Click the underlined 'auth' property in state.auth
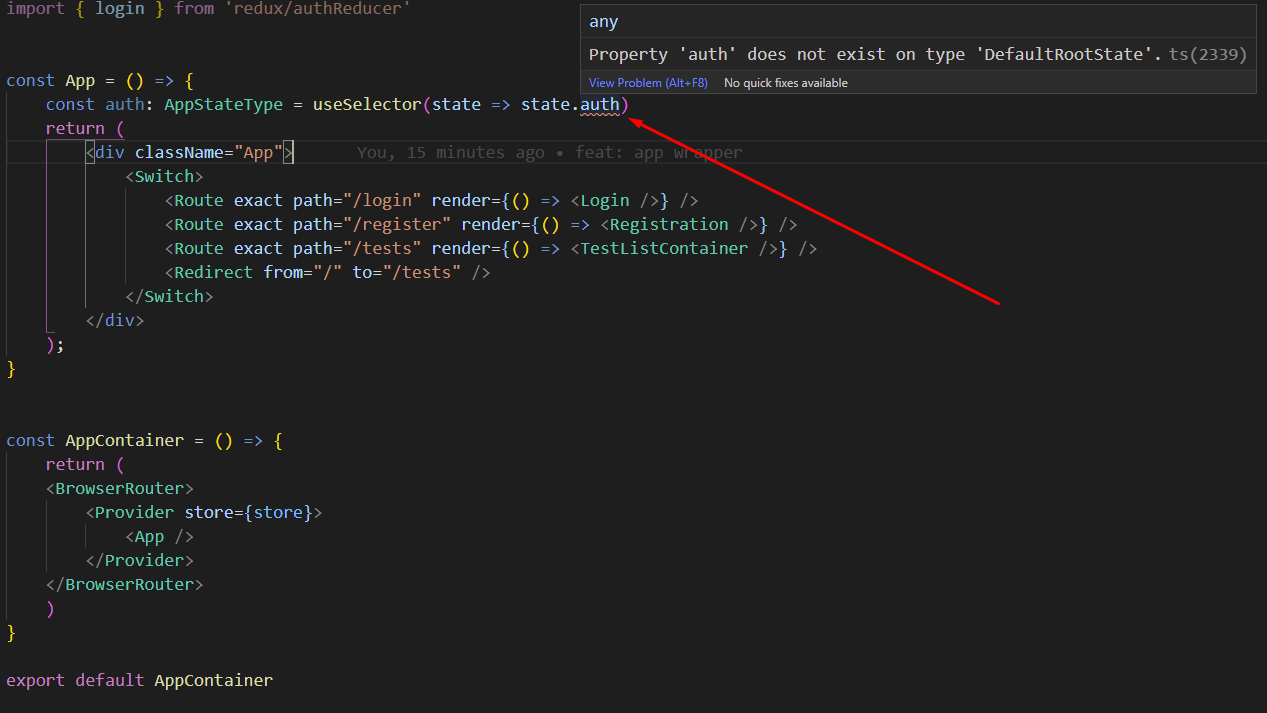This screenshot has width=1267, height=713. [x=600, y=105]
